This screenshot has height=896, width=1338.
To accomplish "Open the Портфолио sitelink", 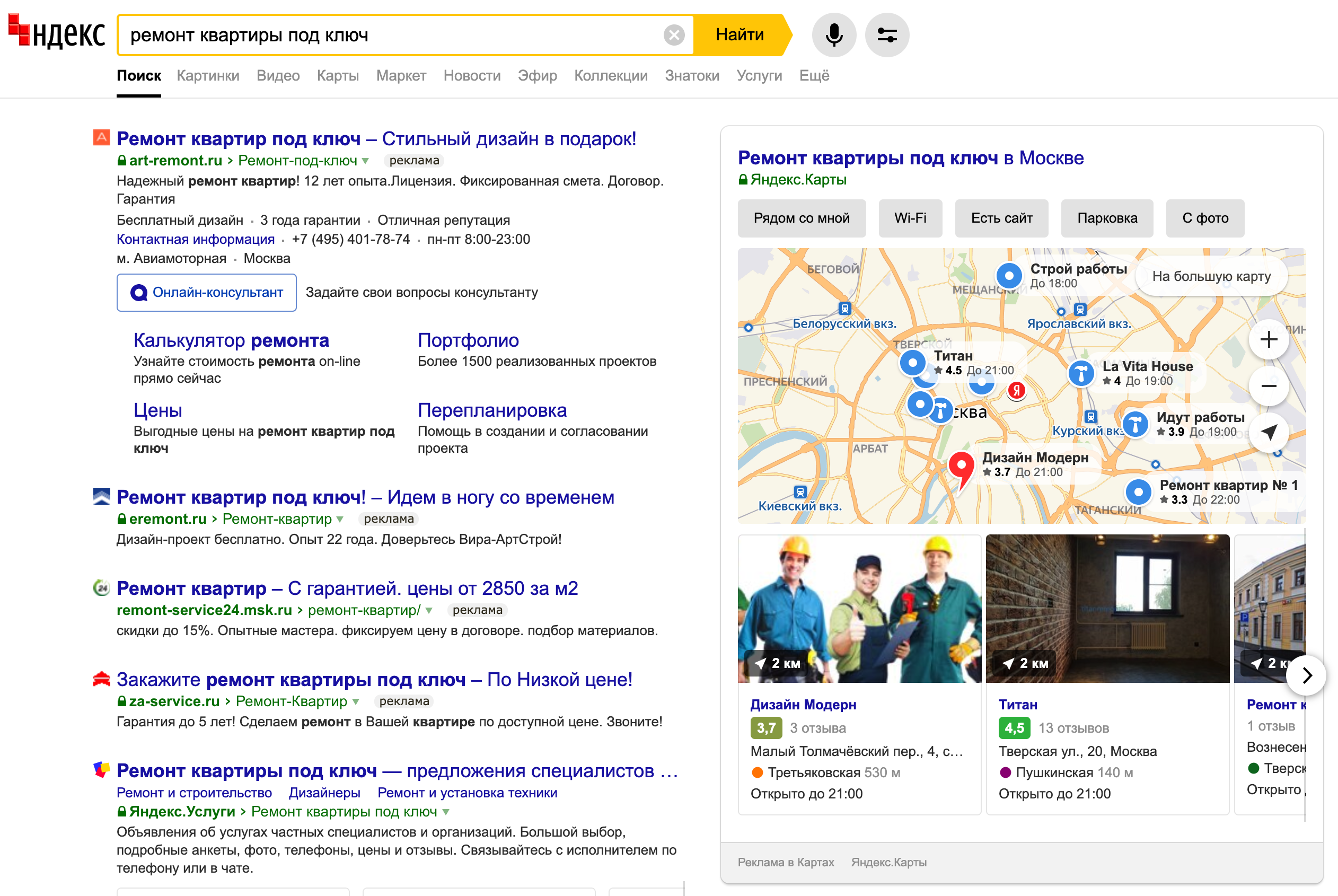I will (x=468, y=340).
